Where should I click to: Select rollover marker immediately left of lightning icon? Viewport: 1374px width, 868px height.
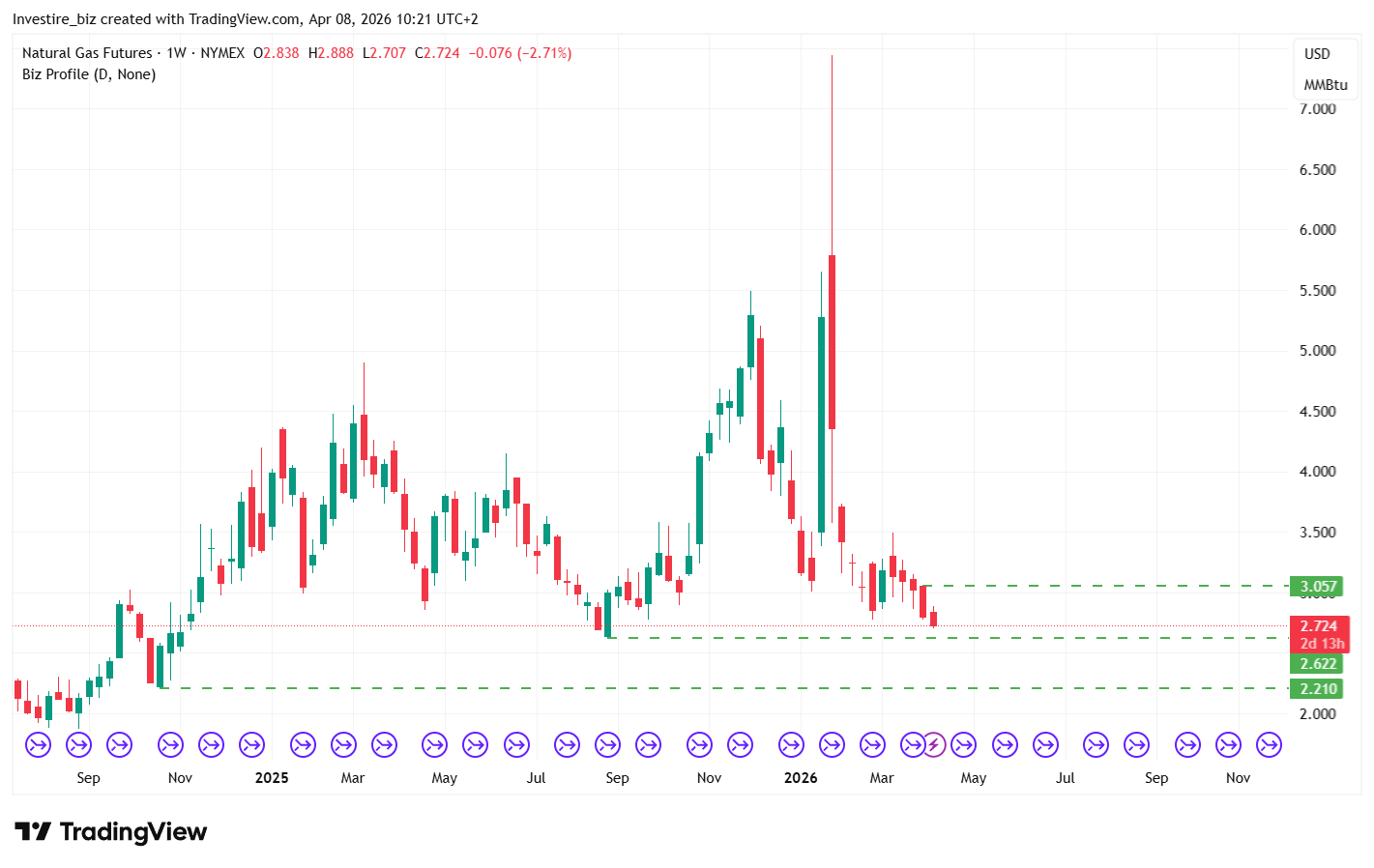(x=912, y=744)
